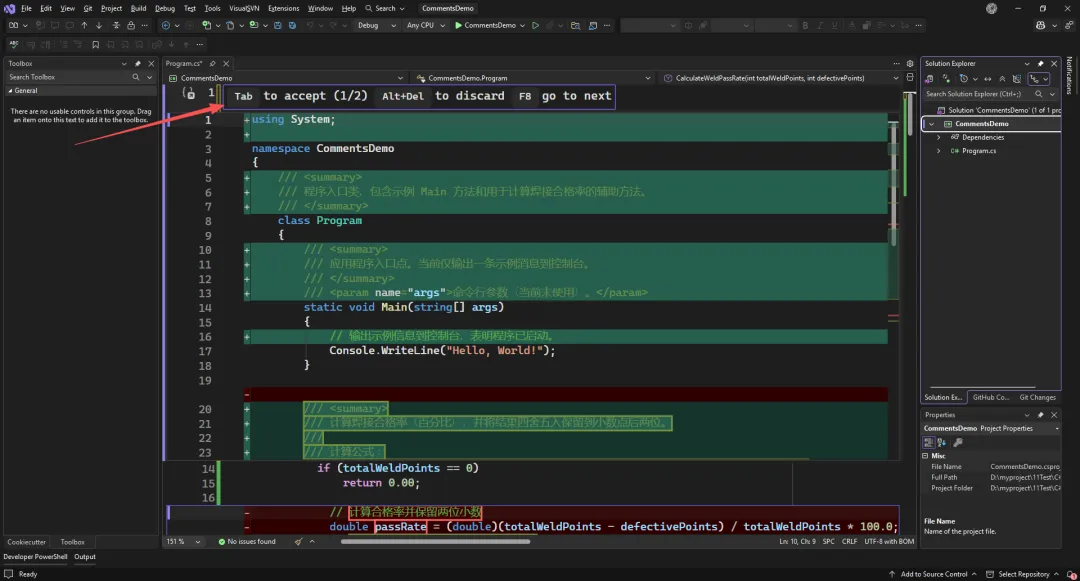Click the Live Share icon at top right
This screenshot has width=1080, height=581.
coord(1069,25)
